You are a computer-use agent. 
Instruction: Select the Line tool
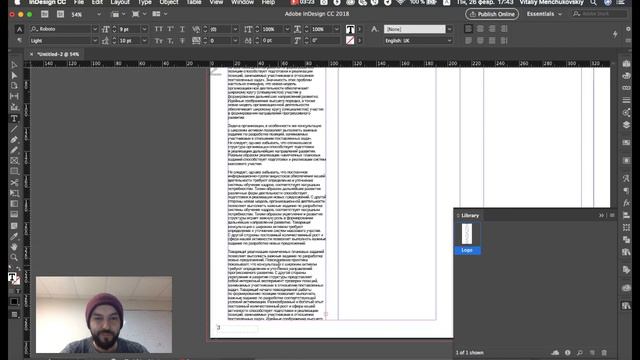coord(14,129)
